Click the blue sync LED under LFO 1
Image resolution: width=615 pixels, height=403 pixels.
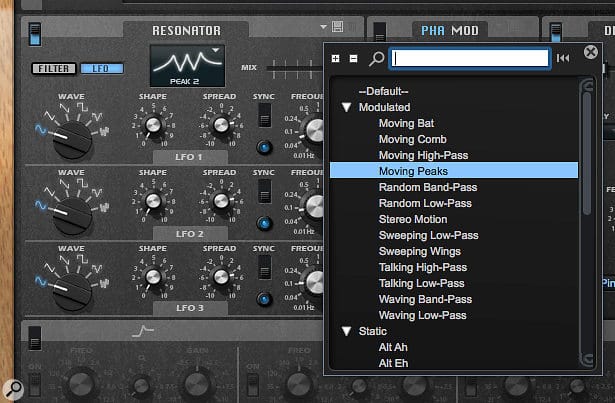pos(265,147)
